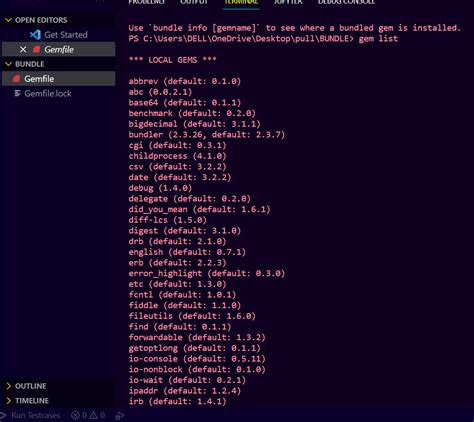Click the 'bundler (2.3.26, default: 2.3.7)' line

click(207, 135)
